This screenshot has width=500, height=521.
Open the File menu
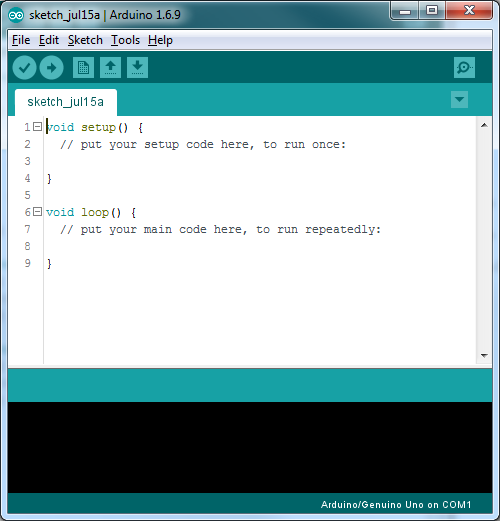point(21,40)
